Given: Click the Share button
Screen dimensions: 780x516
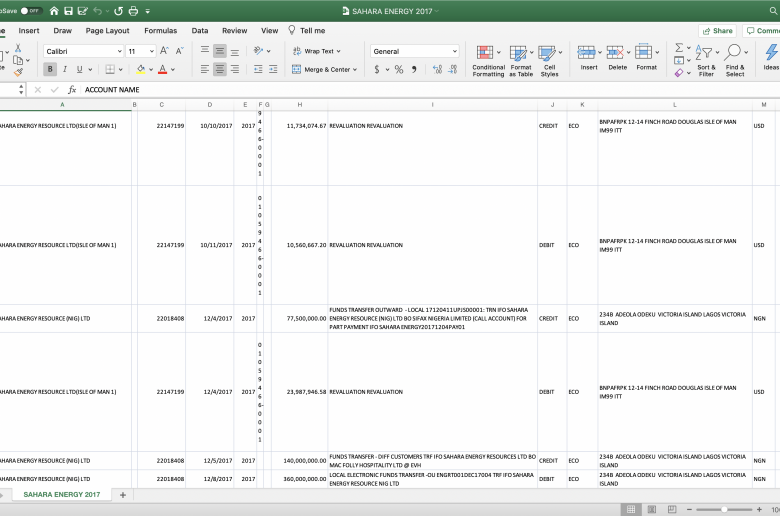Looking at the screenshot, I should coord(717,30).
